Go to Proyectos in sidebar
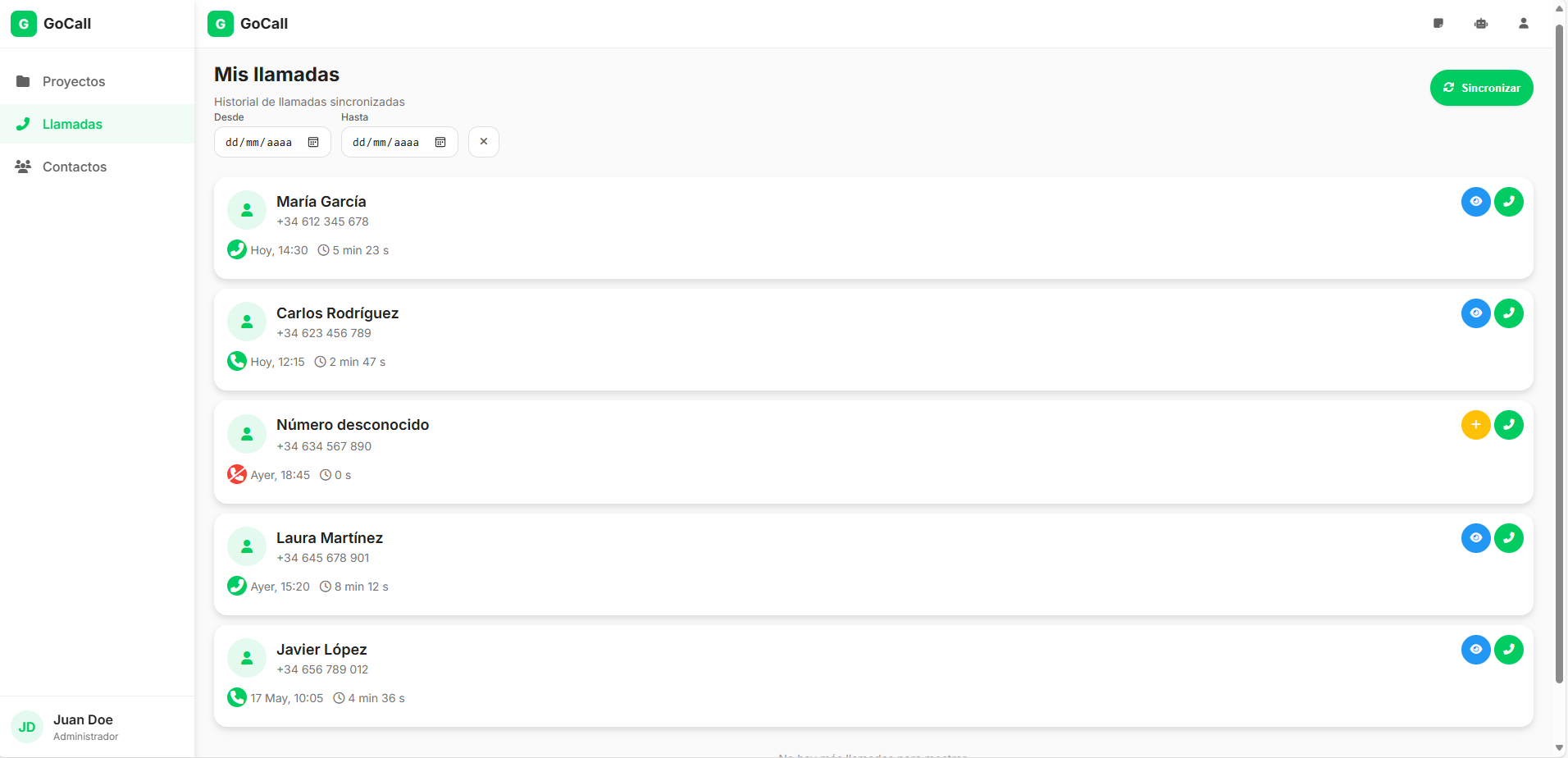 coord(74,81)
